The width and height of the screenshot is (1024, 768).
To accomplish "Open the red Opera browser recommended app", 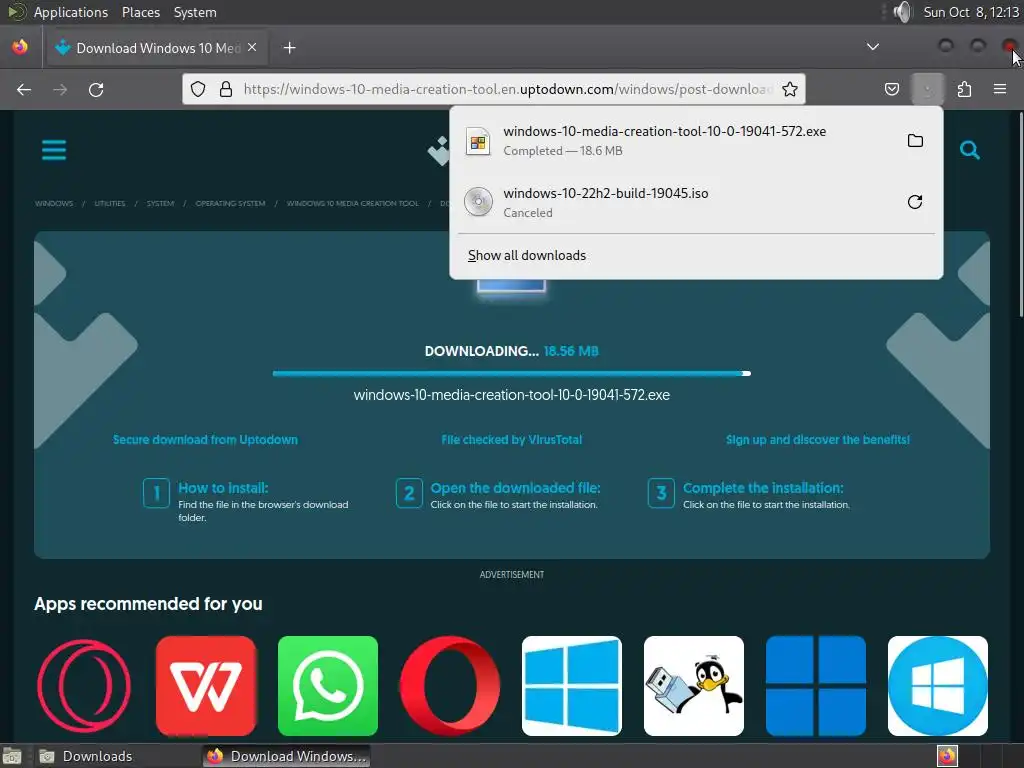I will tap(450, 686).
